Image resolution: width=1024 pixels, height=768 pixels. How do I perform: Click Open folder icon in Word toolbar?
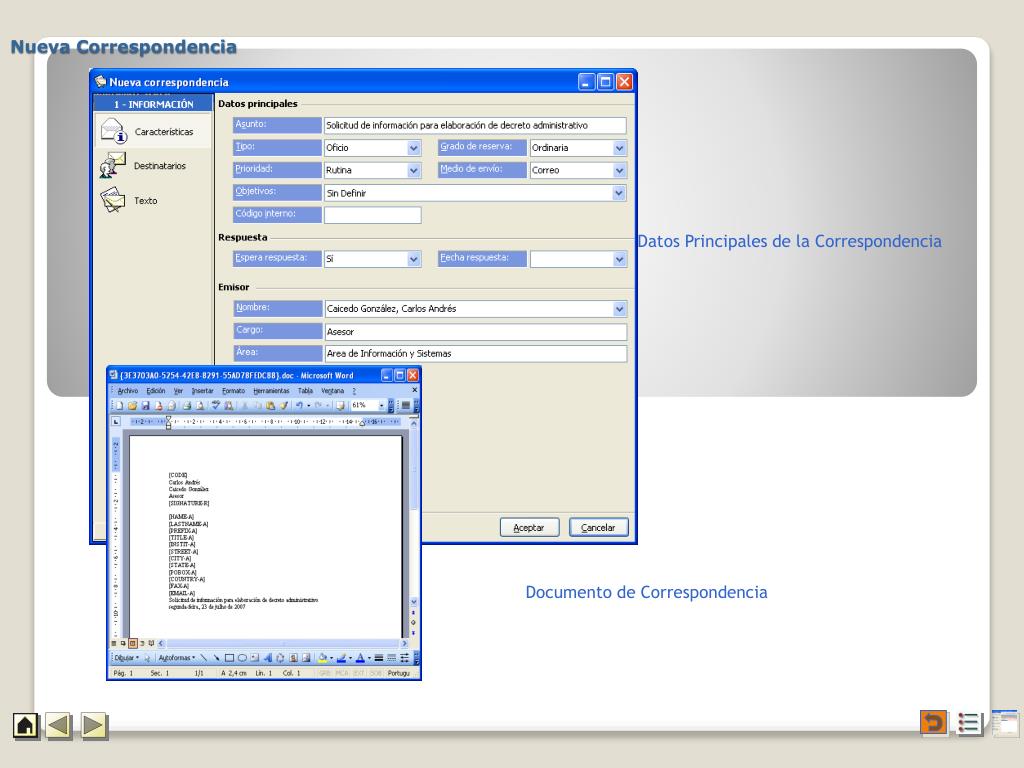coord(133,406)
